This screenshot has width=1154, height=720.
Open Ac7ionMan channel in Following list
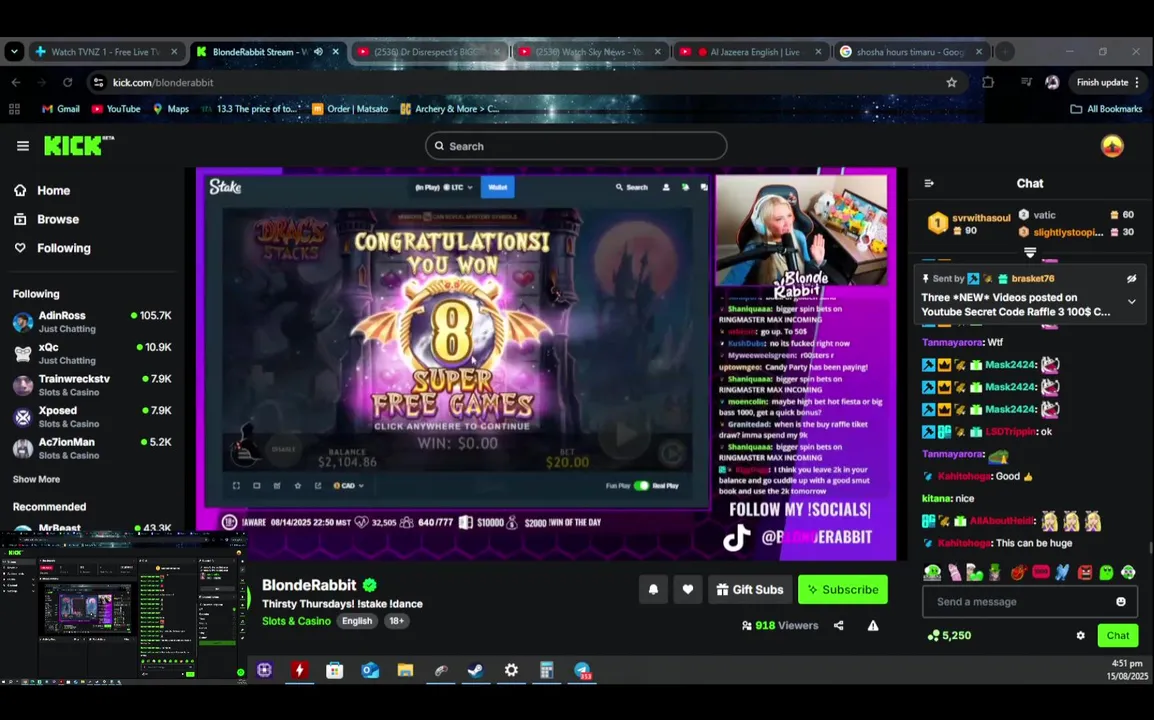coord(92,448)
